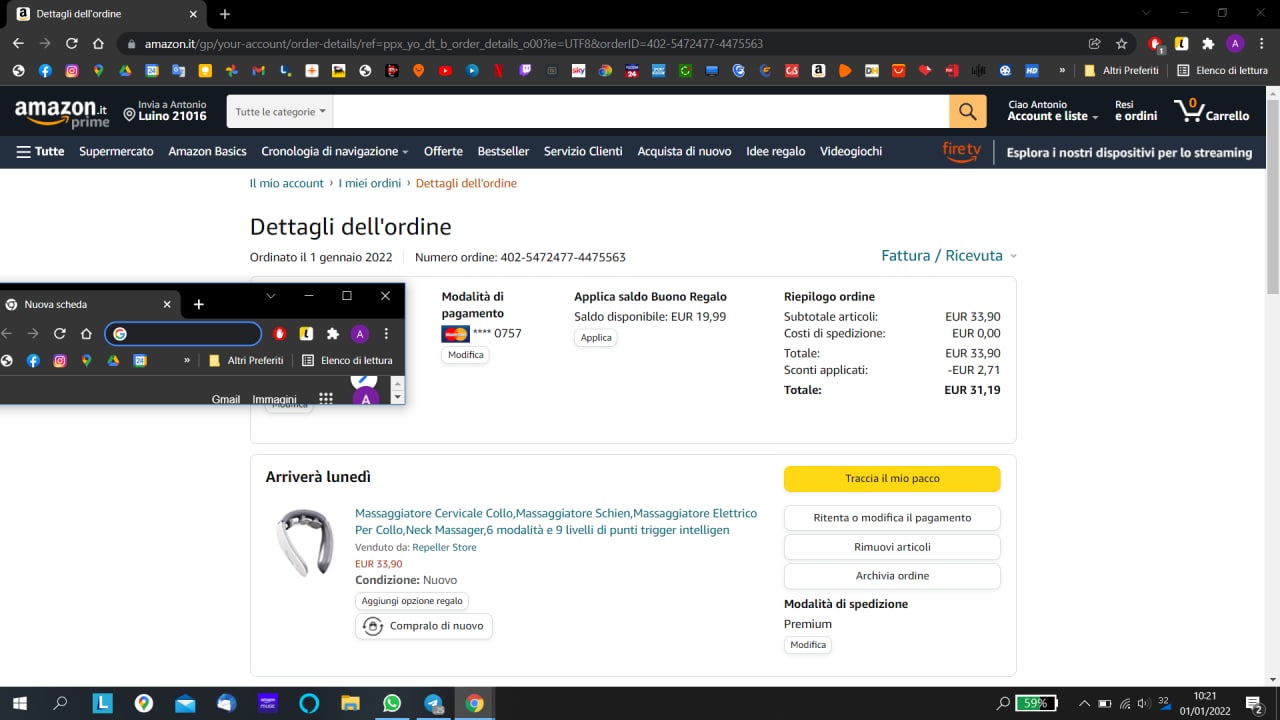Open the Chrome extensions puzzle icon

point(1208,44)
